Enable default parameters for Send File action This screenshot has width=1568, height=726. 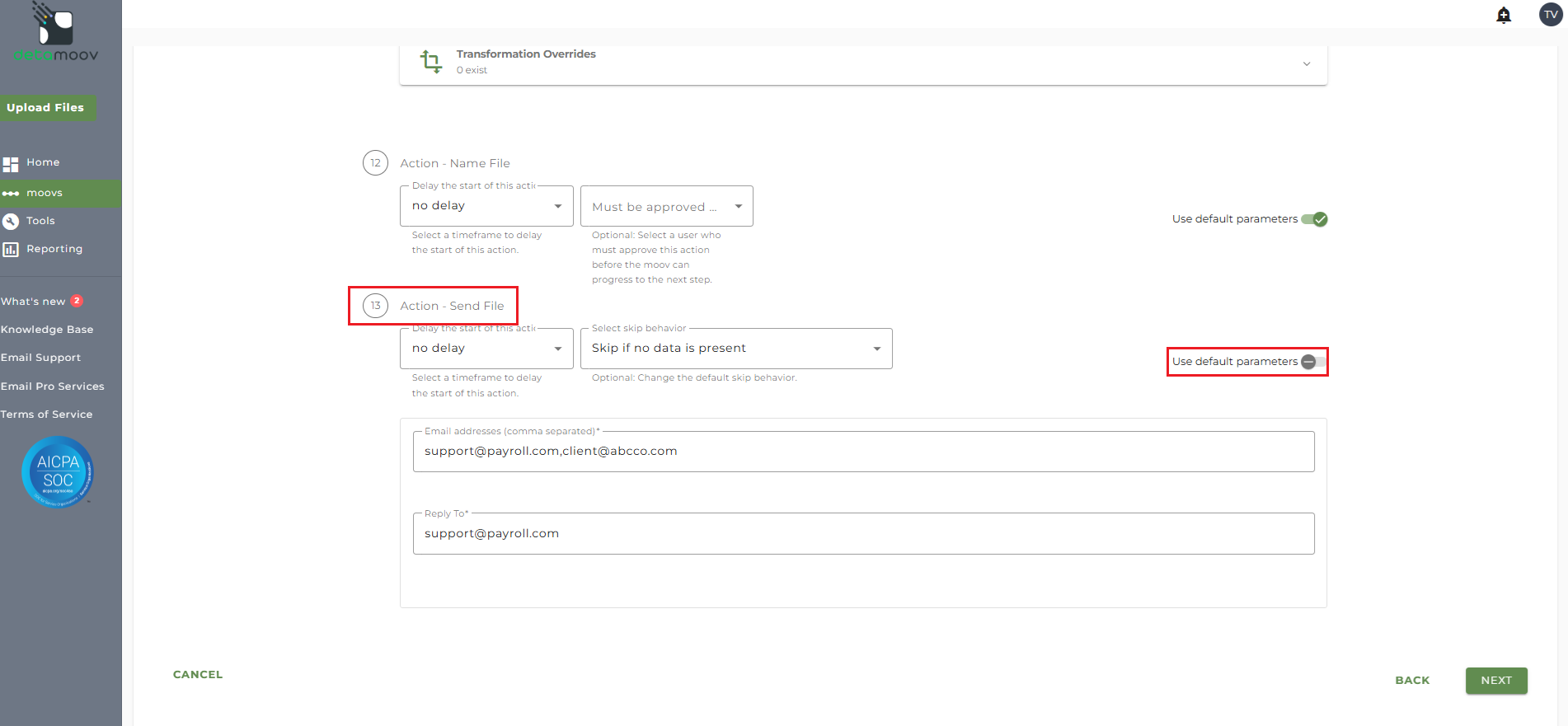[1314, 362]
